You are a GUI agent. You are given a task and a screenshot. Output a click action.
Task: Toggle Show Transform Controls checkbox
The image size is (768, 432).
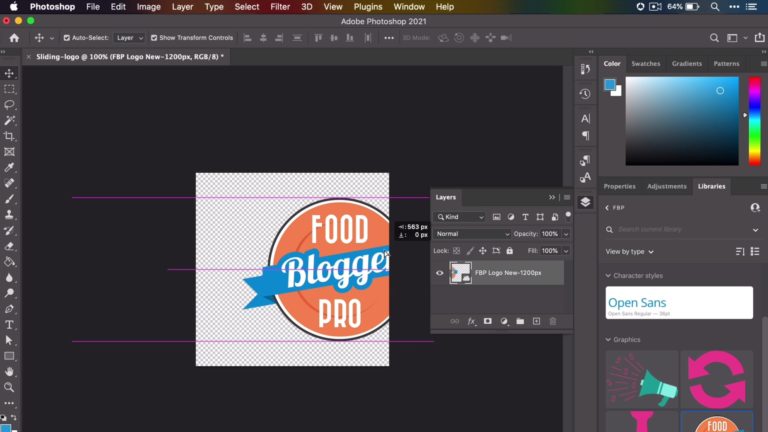pos(154,38)
